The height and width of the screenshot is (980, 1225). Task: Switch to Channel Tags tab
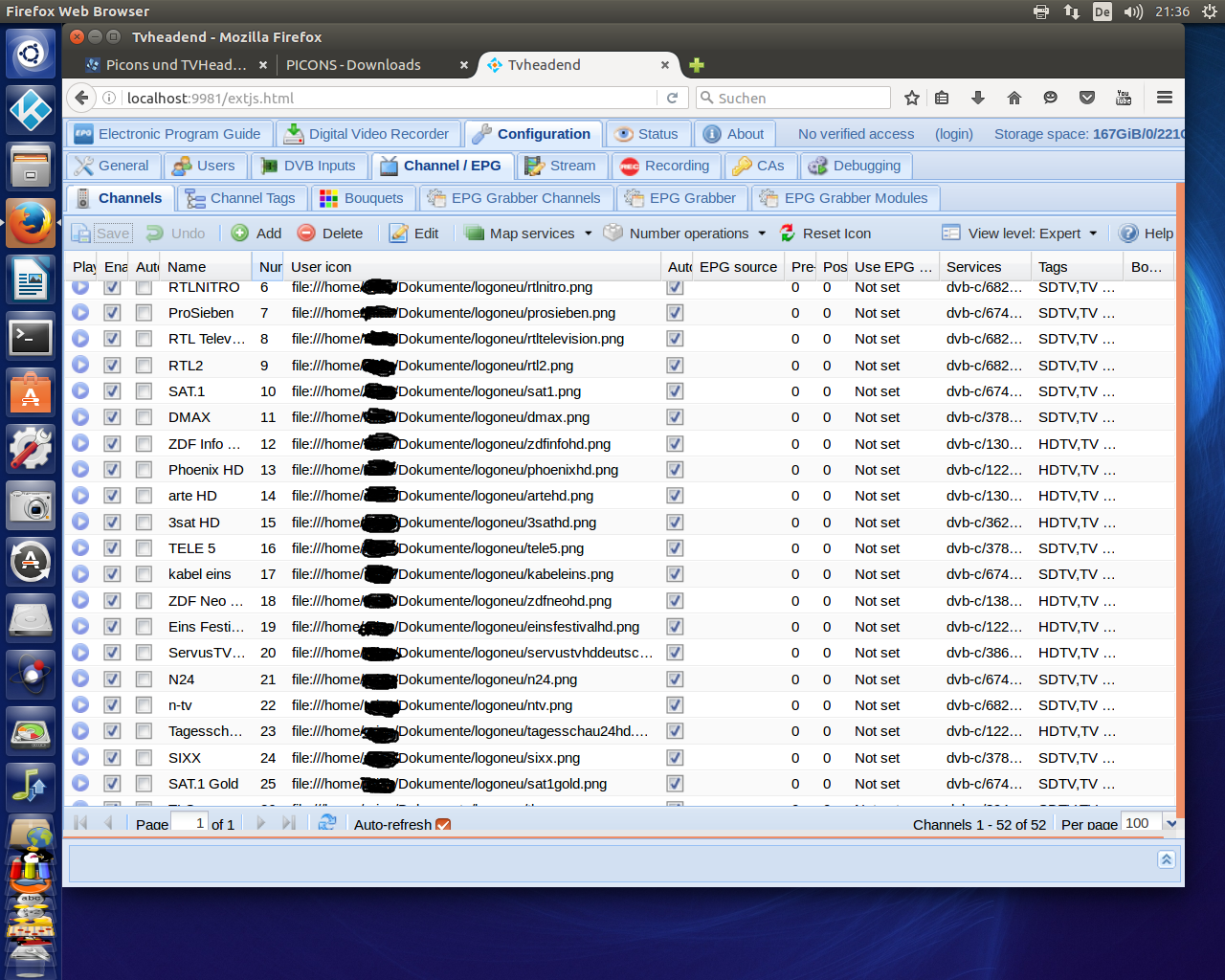tap(241, 198)
